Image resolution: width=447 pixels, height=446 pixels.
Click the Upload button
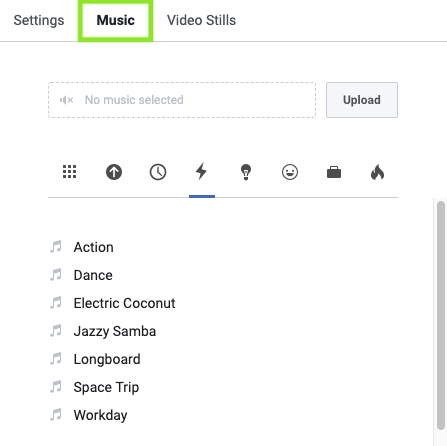click(x=362, y=100)
